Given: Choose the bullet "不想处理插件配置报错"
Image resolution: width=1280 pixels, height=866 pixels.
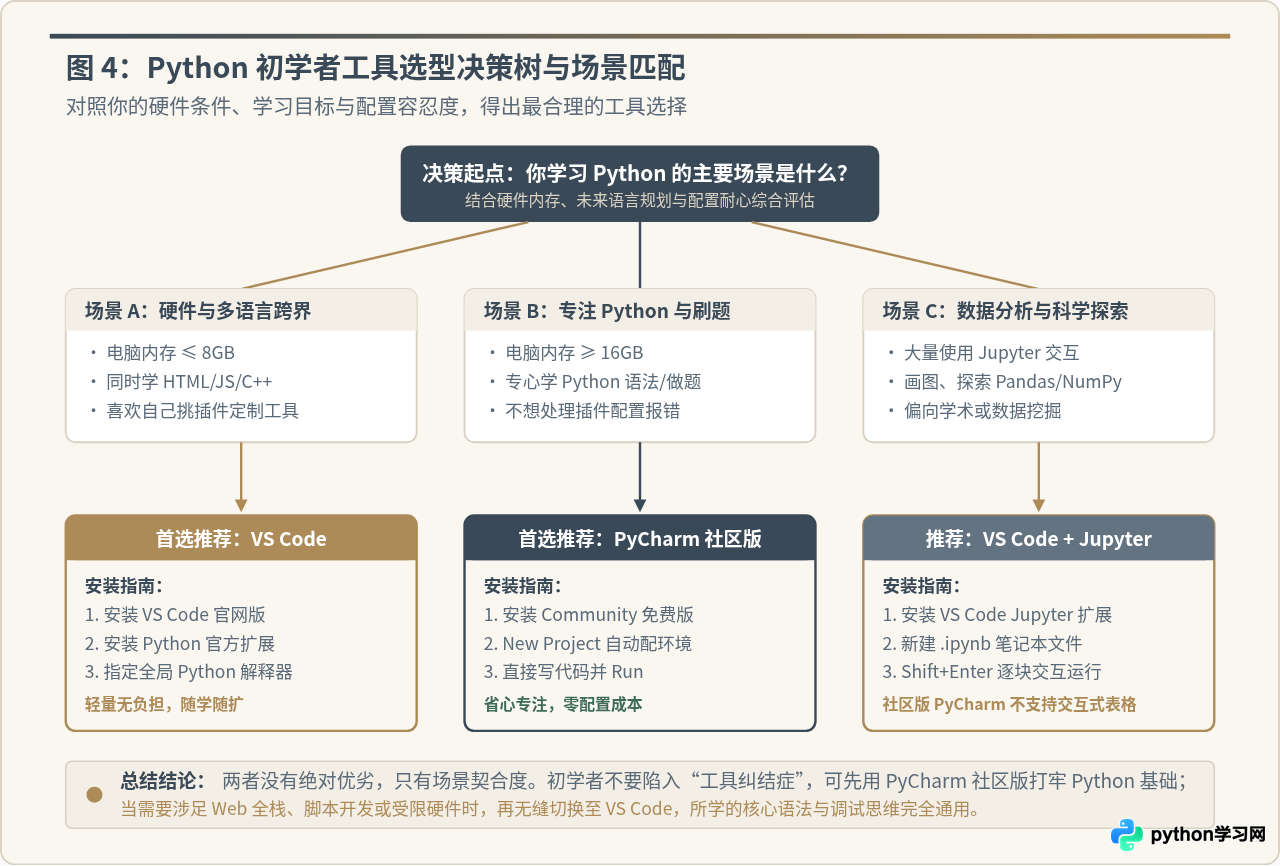Looking at the screenshot, I should click(x=593, y=411).
